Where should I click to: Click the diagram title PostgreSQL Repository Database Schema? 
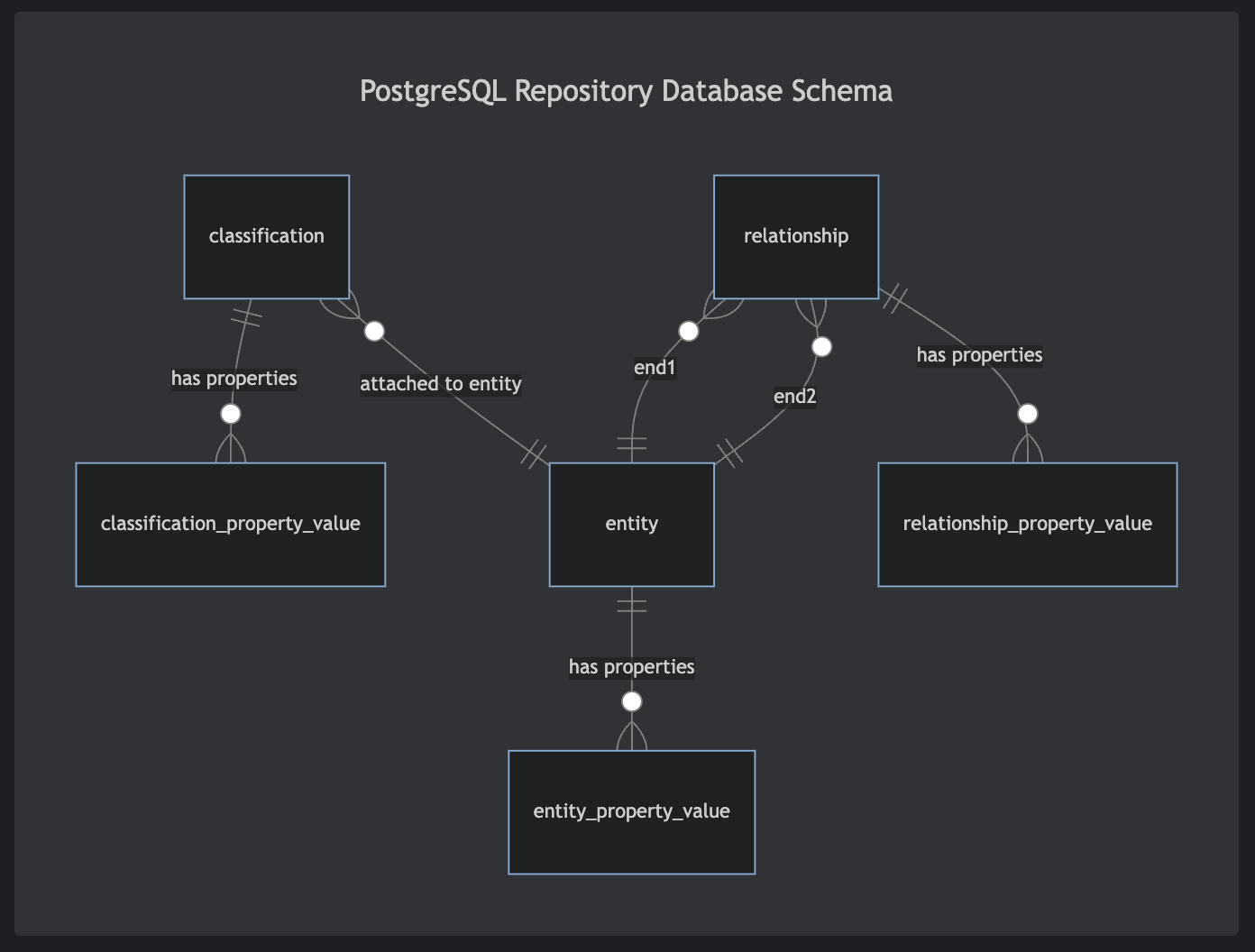pos(627,91)
